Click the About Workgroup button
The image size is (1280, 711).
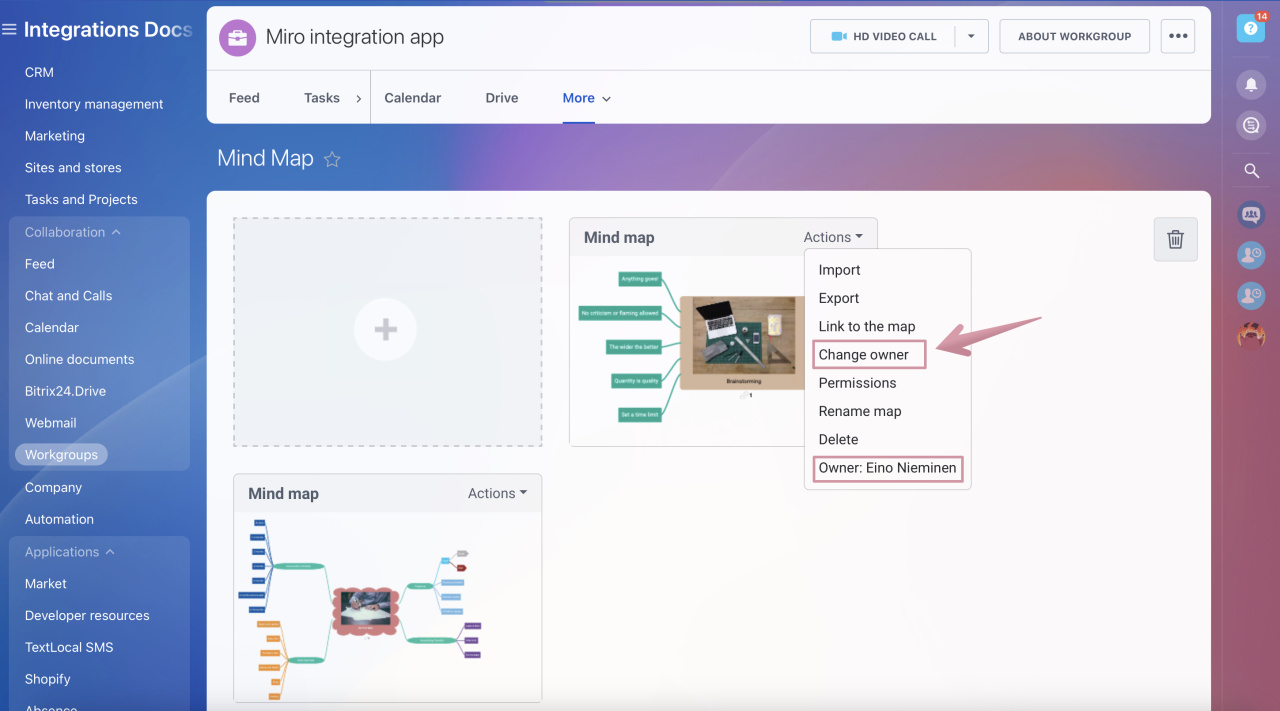click(x=1075, y=36)
